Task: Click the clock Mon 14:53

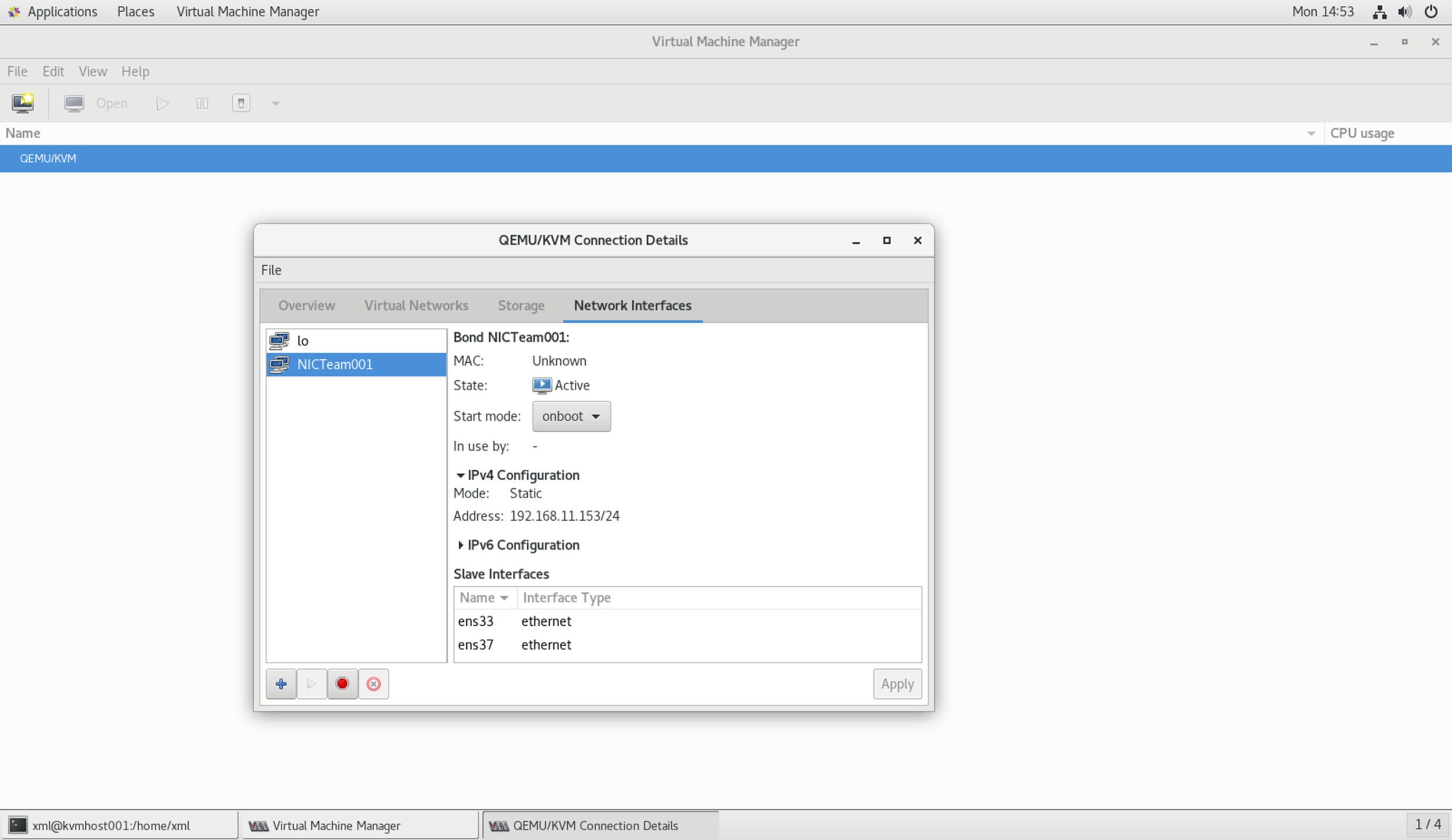Action: [1323, 12]
